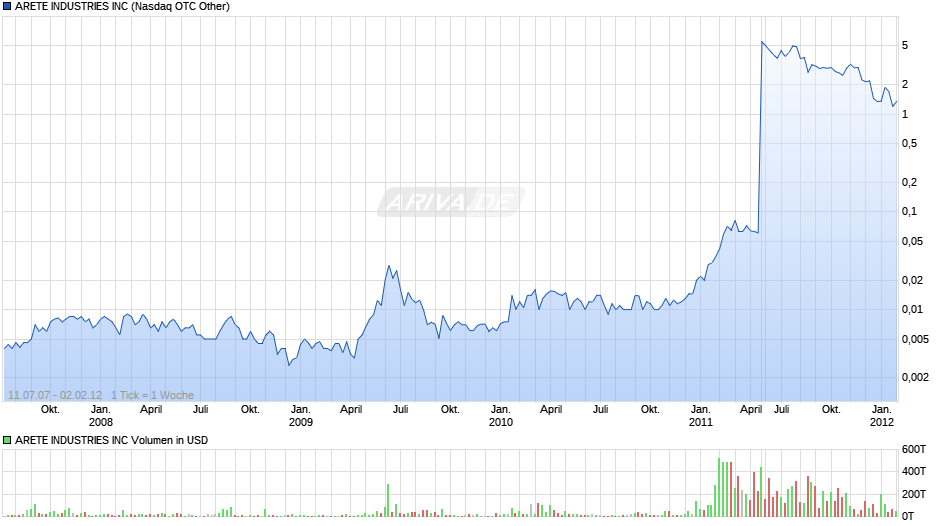
Task: Click the price axis label 0,02
Action: [x=912, y=280]
